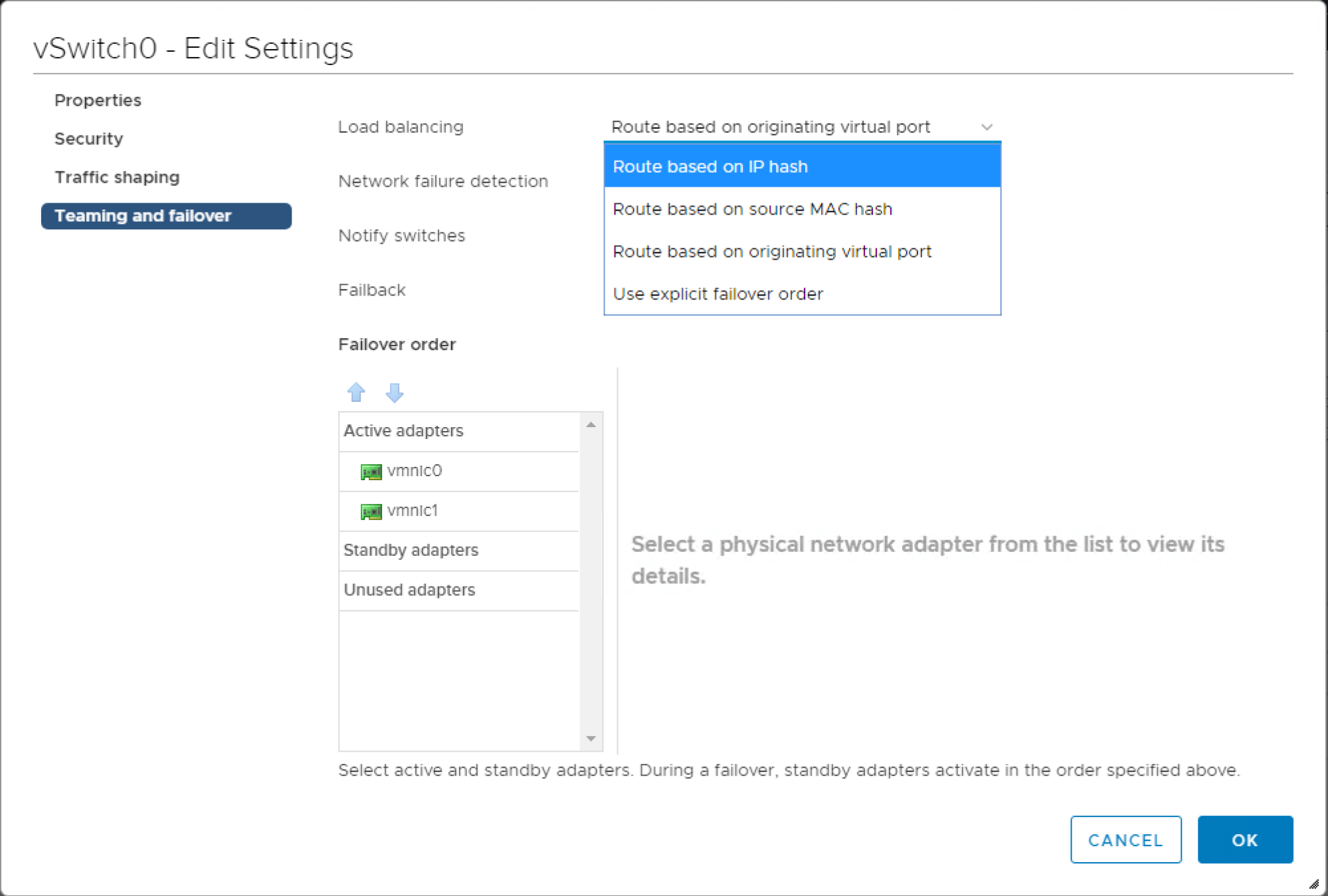The image size is (1328, 896).
Task: Click the move adapter down arrow icon
Action: [392, 391]
